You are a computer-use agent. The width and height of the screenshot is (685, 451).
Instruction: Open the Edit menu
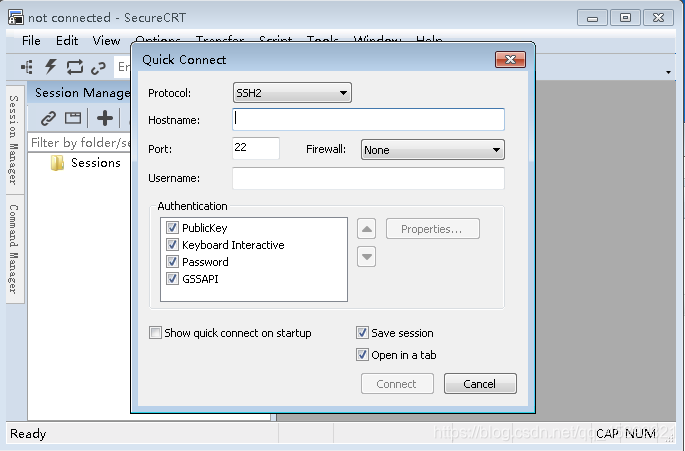[x=67, y=41]
